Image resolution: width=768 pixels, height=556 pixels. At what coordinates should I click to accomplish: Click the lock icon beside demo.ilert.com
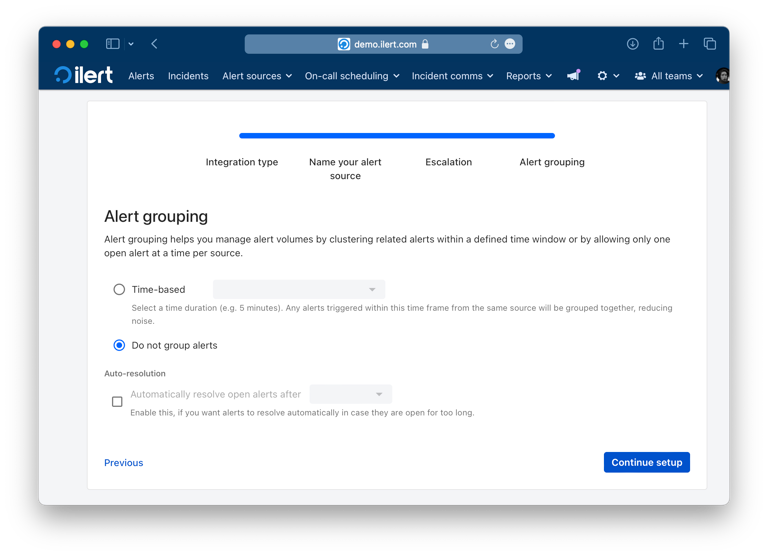[425, 44]
